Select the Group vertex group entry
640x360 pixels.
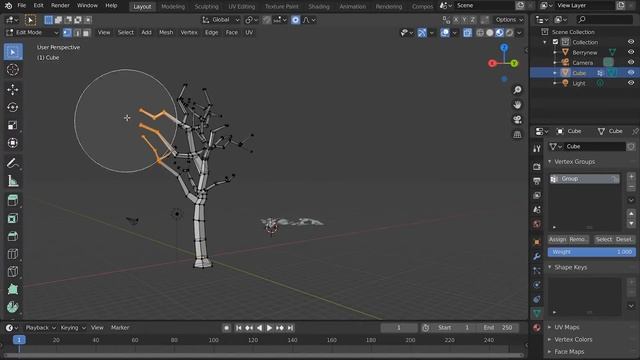coord(584,179)
